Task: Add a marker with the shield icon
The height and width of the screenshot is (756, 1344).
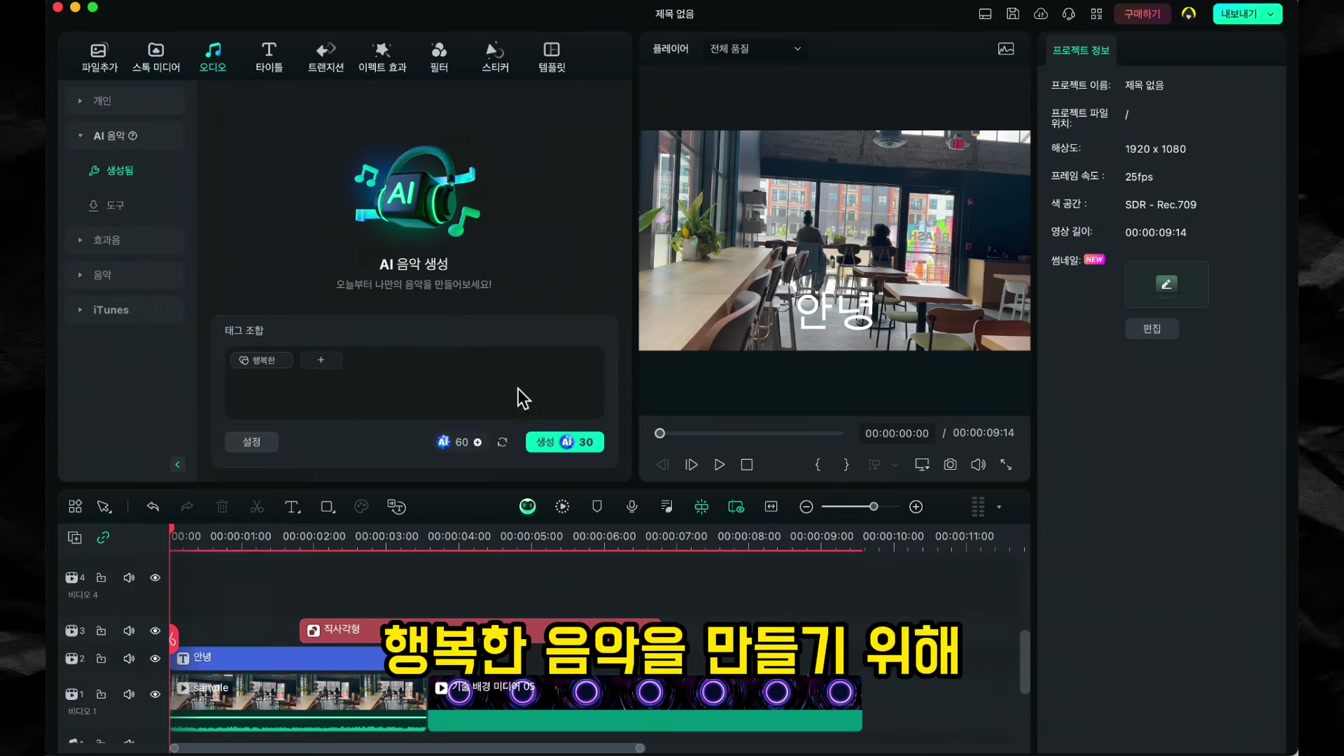Action: tap(597, 508)
